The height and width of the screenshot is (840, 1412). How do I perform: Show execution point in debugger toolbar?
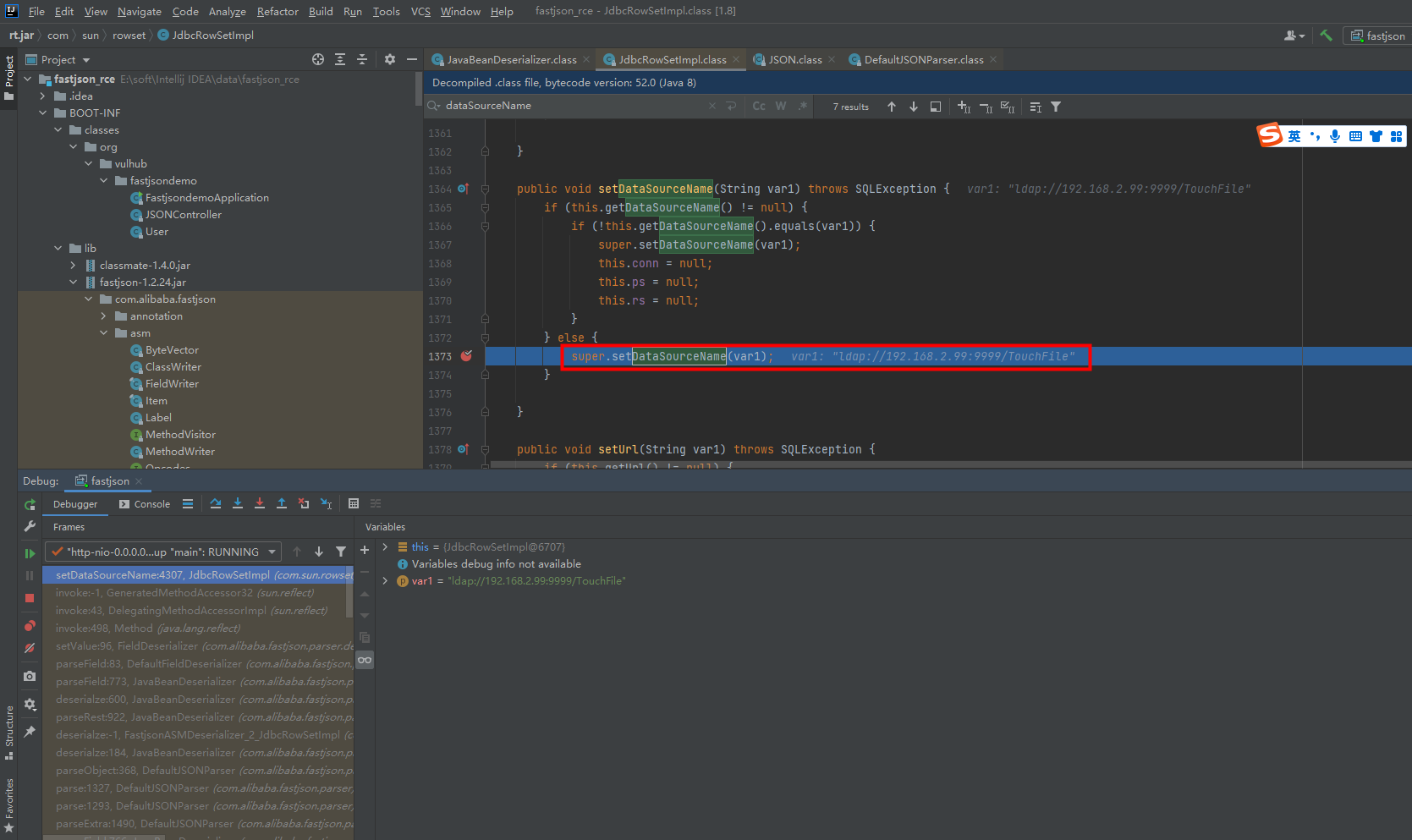[188, 503]
